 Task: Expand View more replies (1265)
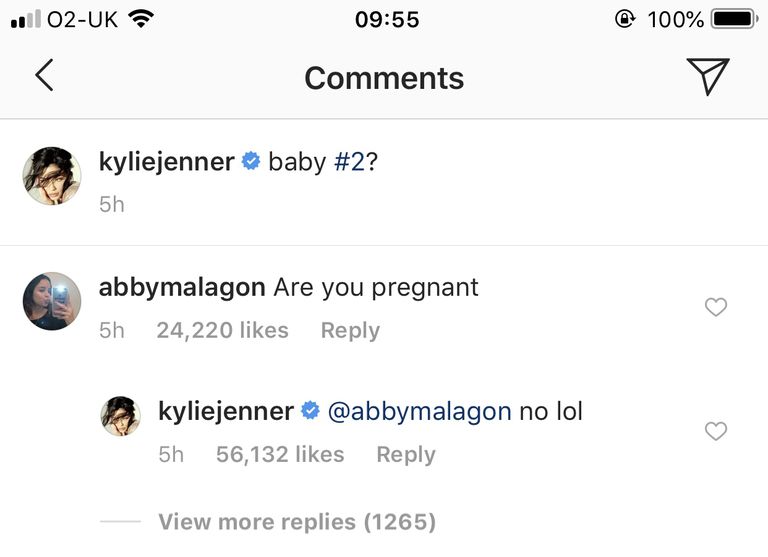tap(297, 522)
